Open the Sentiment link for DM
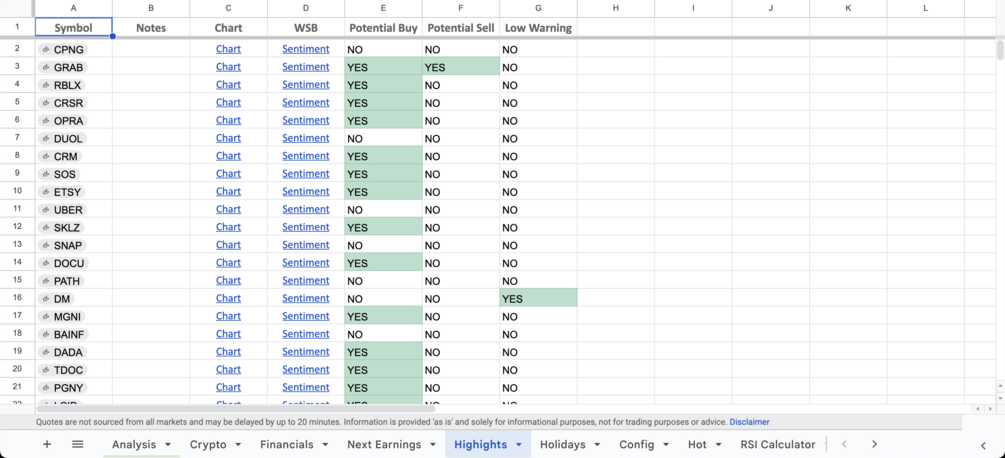This screenshot has width=1005, height=458. (x=306, y=299)
